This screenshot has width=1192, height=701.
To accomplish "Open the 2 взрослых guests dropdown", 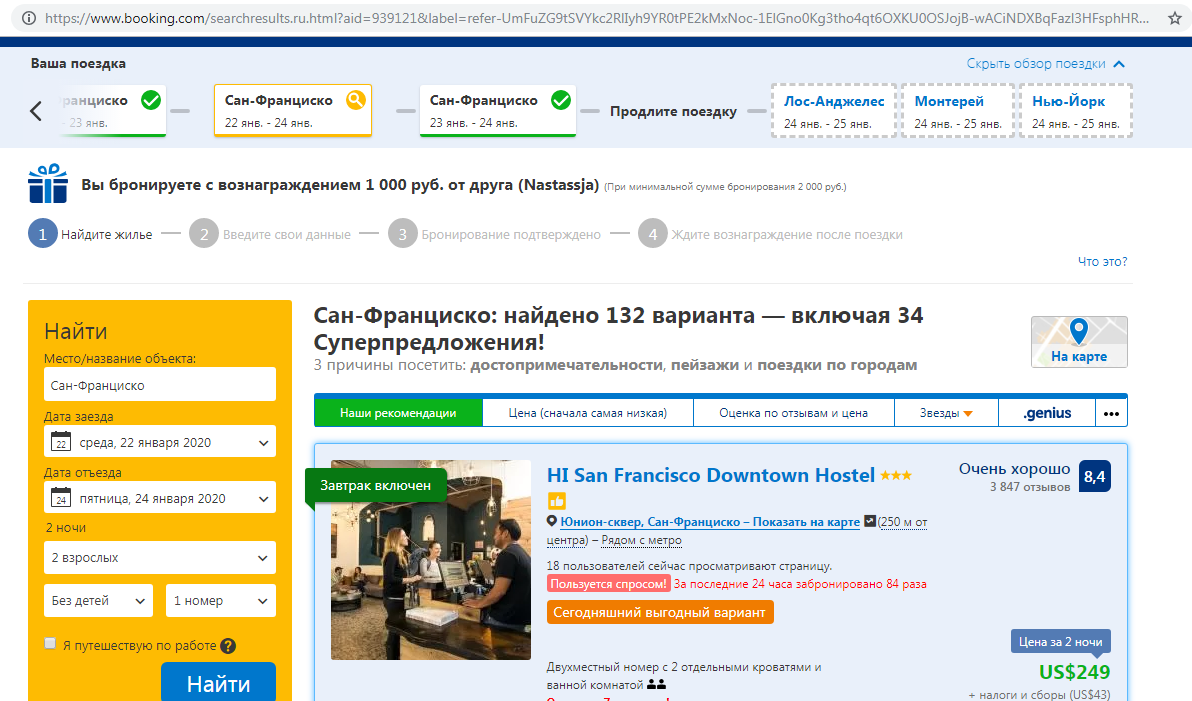I will pyautogui.click(x=160, y=557).
